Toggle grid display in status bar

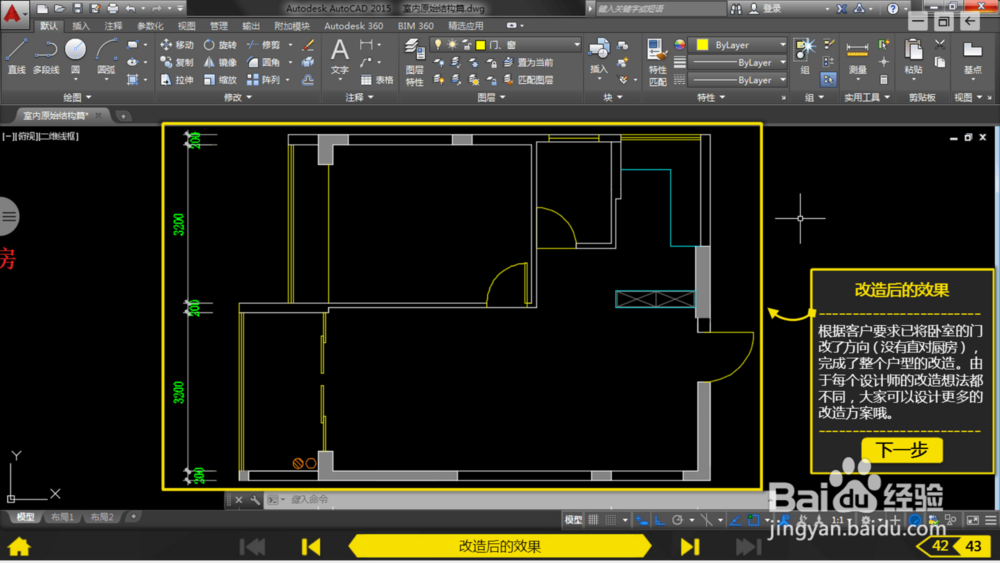[593, 520]
